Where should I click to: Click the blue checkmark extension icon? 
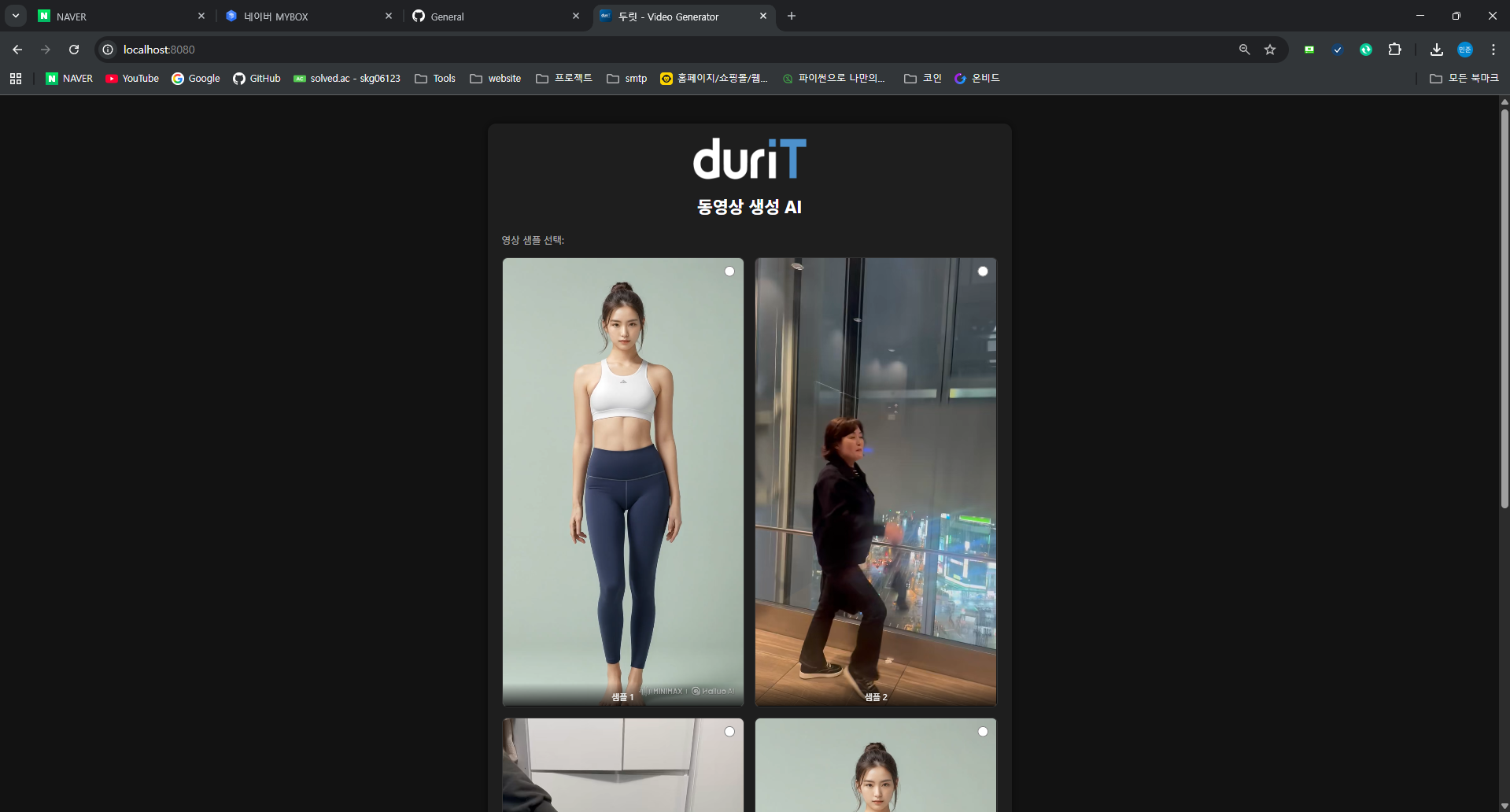click(x=1338, y=50)
